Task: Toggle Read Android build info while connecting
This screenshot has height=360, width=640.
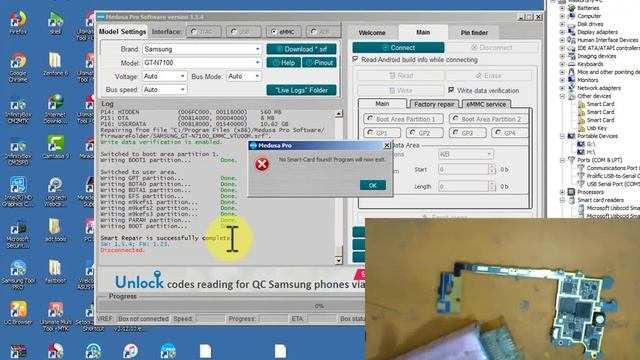Action: (x=356, y=59)
